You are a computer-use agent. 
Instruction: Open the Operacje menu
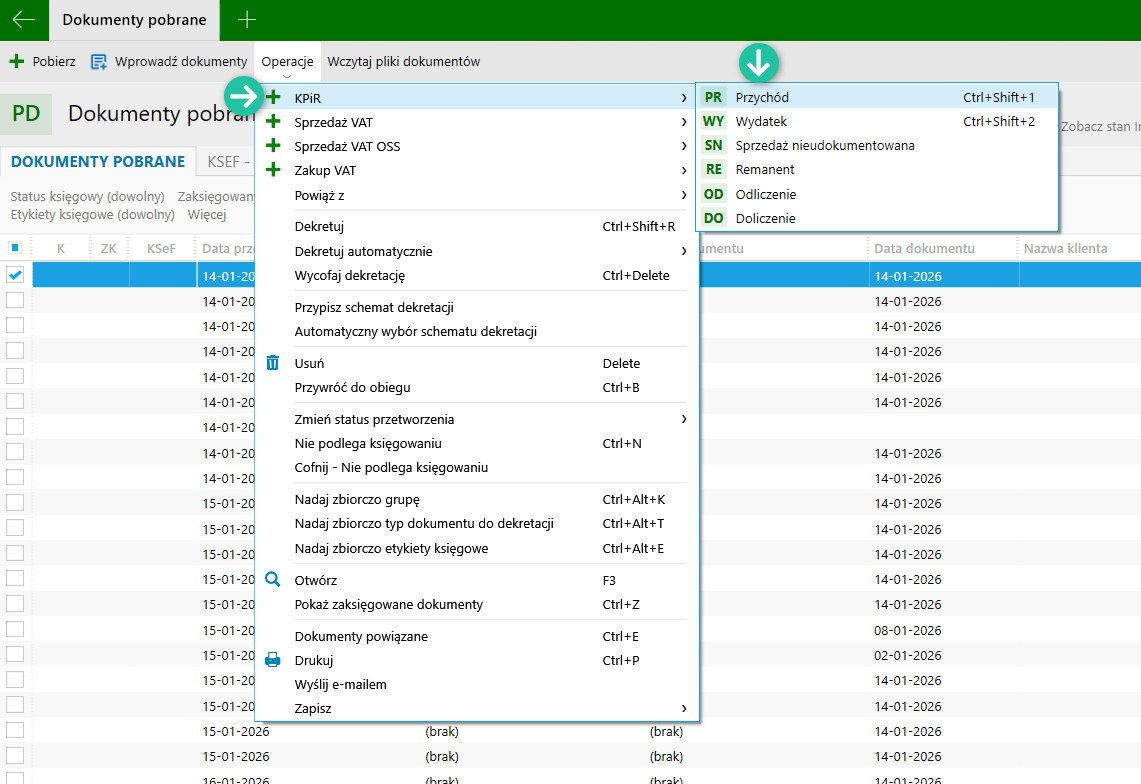point(287,62)
